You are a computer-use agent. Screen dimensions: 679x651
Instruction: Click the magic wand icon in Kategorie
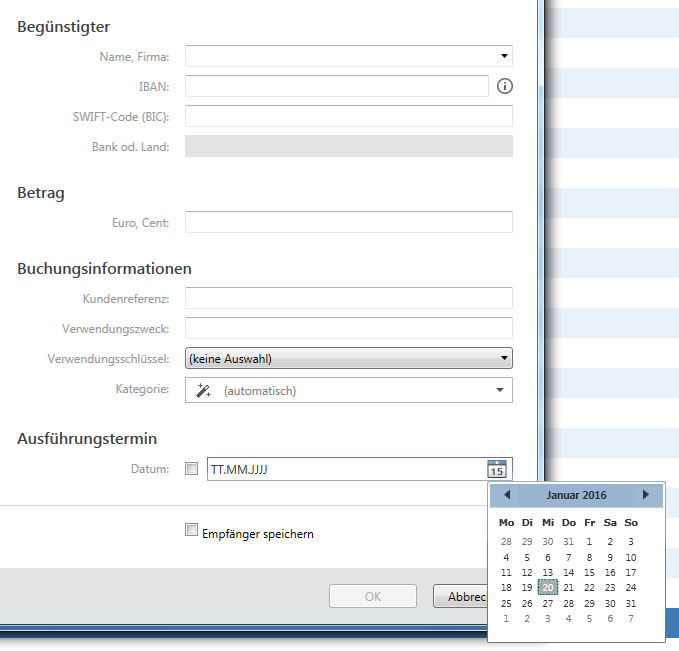point(203,390)
